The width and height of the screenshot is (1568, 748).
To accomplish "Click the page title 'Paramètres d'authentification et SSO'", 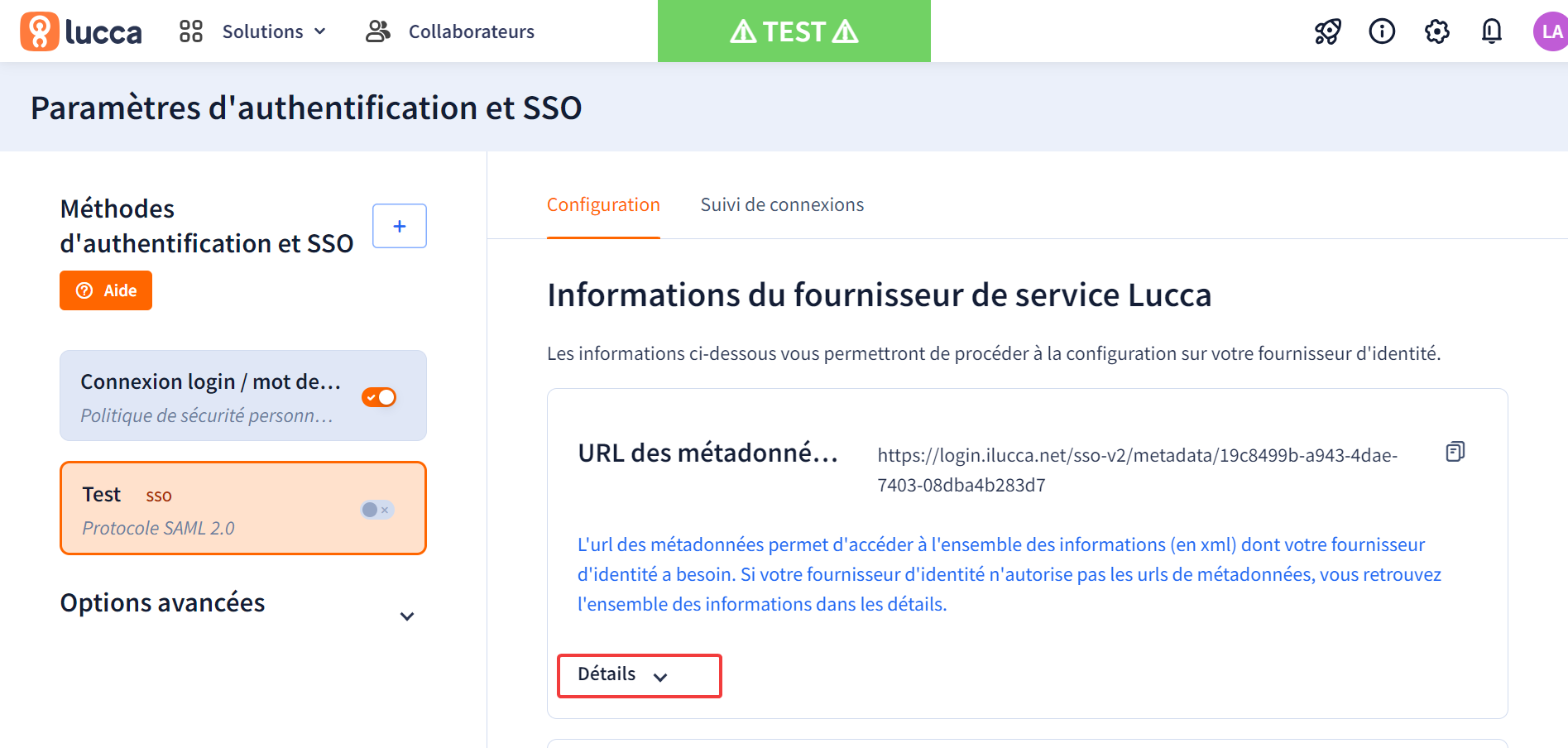I will coord(306,108).
